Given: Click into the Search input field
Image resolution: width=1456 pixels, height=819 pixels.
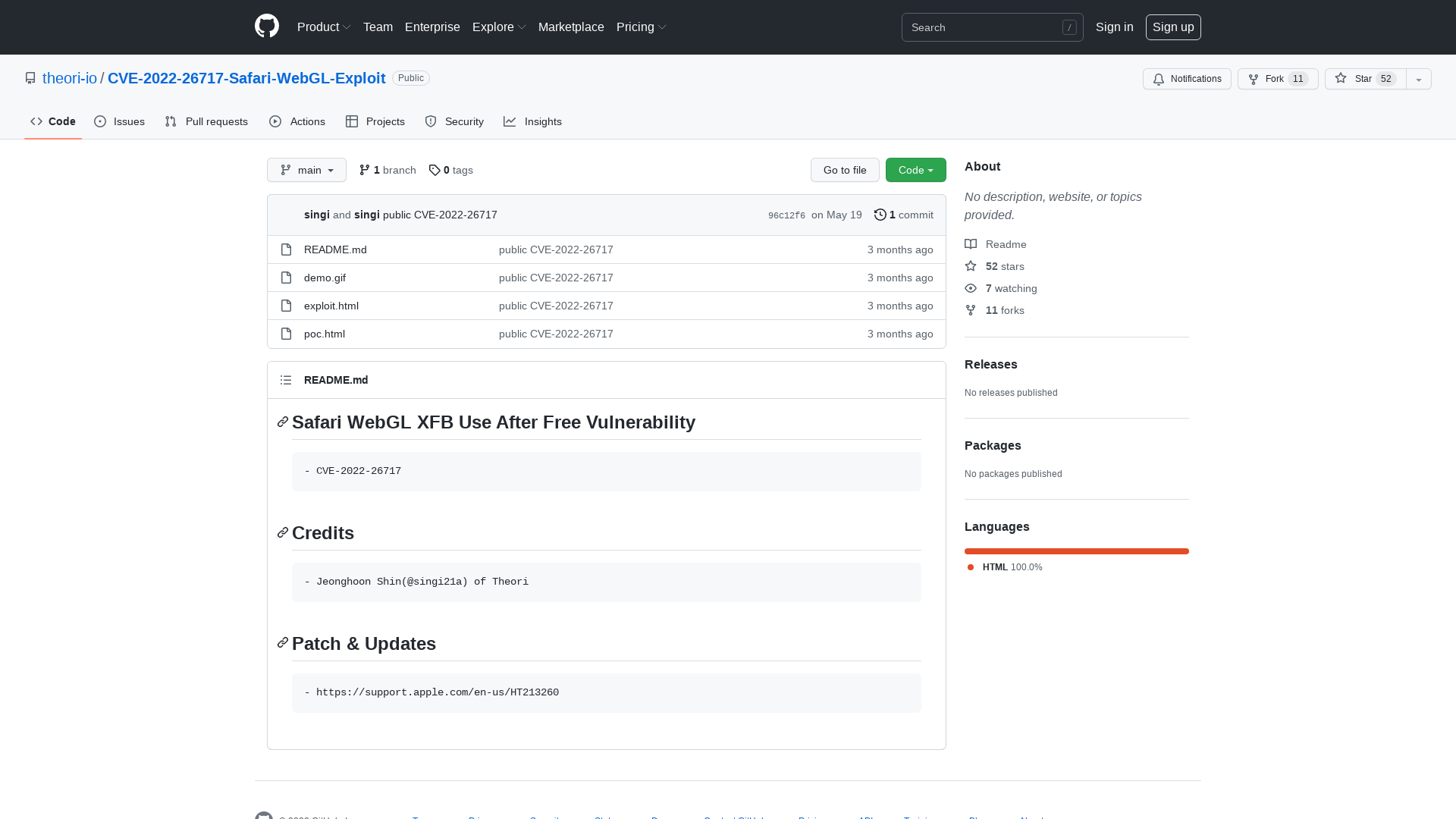Looking at the screenshot, I should 993,27.
